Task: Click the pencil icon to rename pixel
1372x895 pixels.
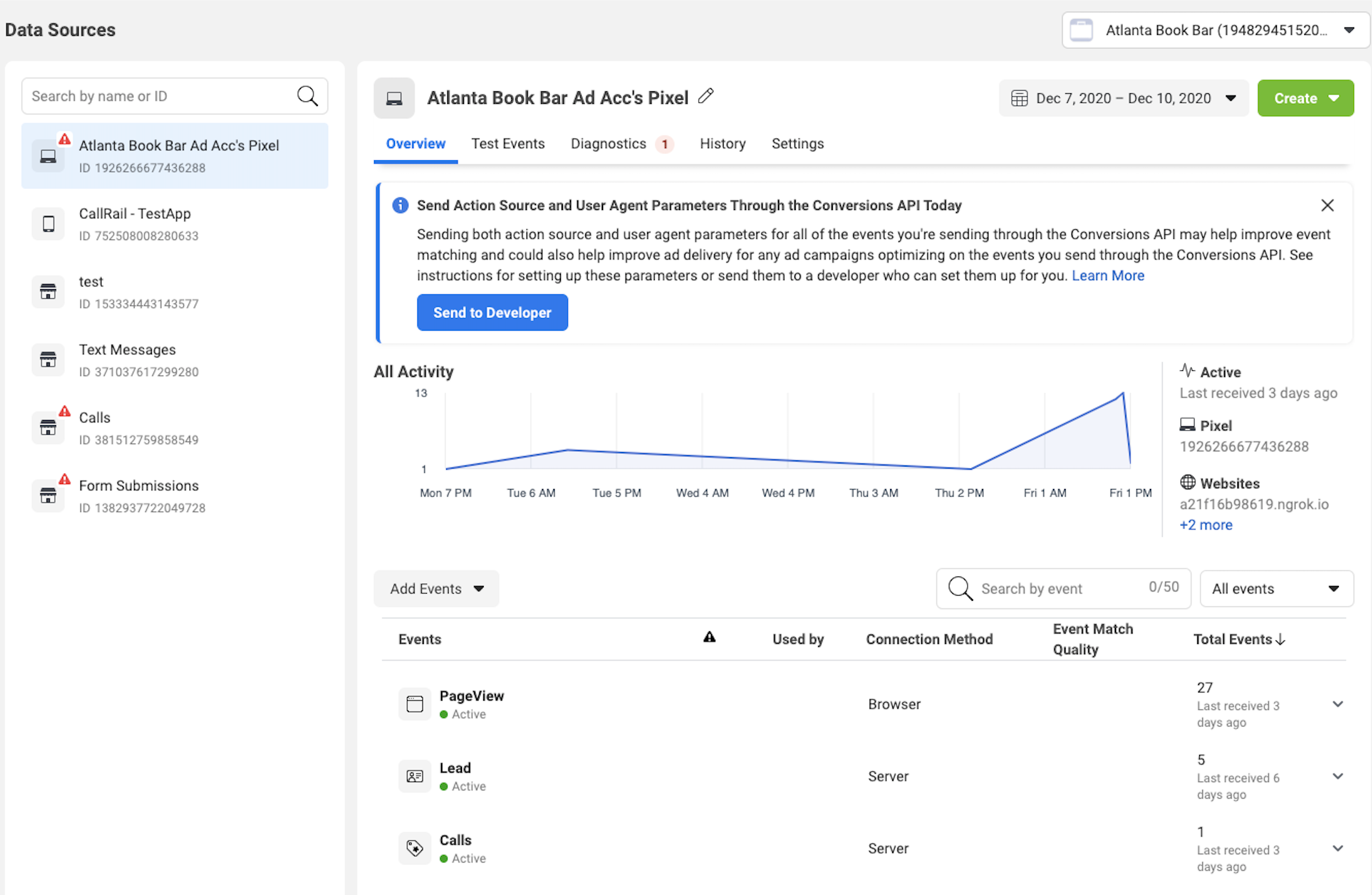Action: (x=706, y=96)
